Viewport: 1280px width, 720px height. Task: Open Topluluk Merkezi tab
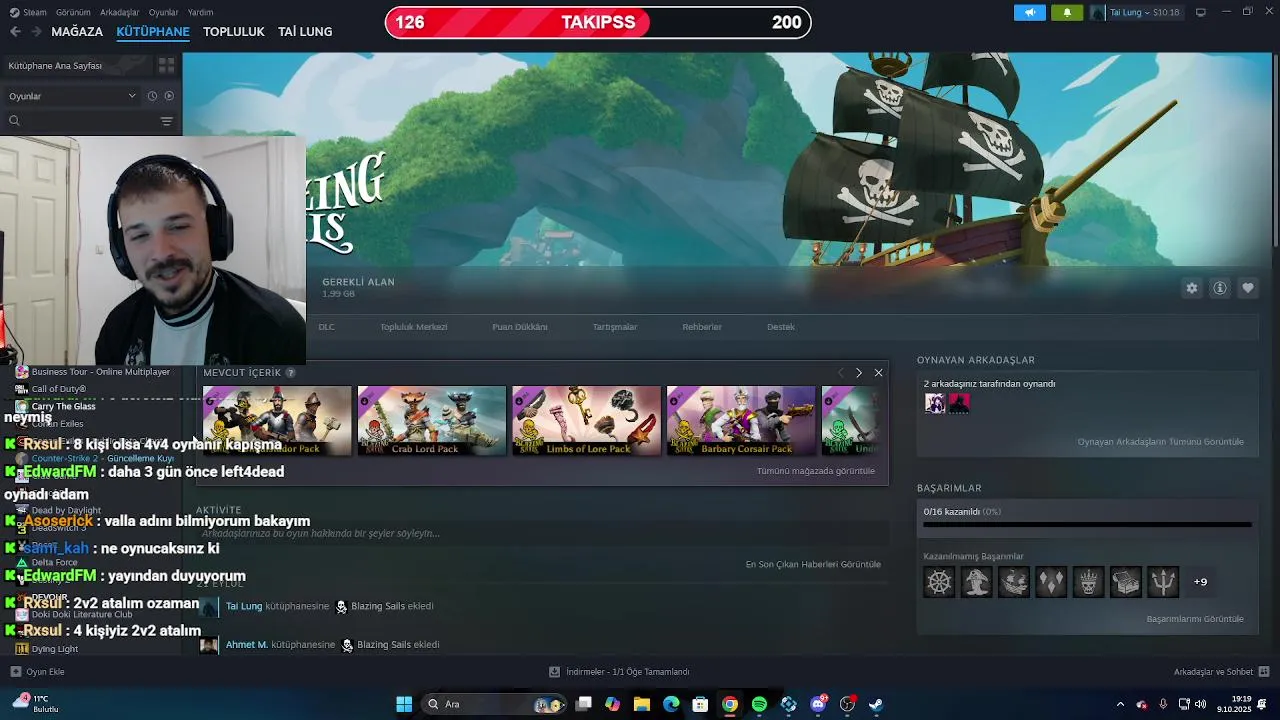point(414,327)
